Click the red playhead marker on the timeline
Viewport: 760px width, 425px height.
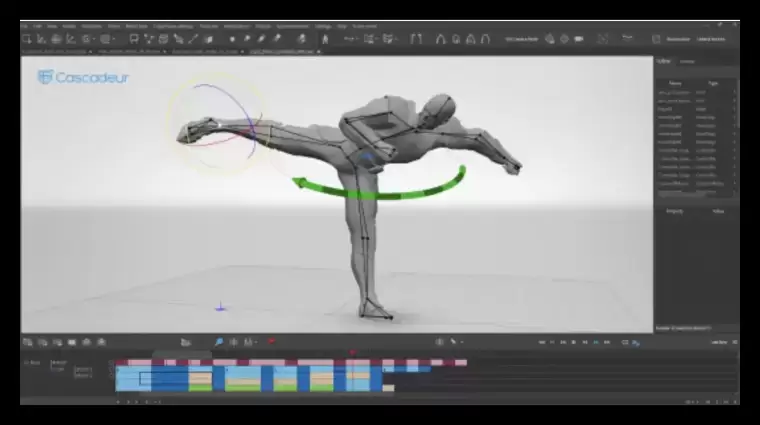point(352,353)
